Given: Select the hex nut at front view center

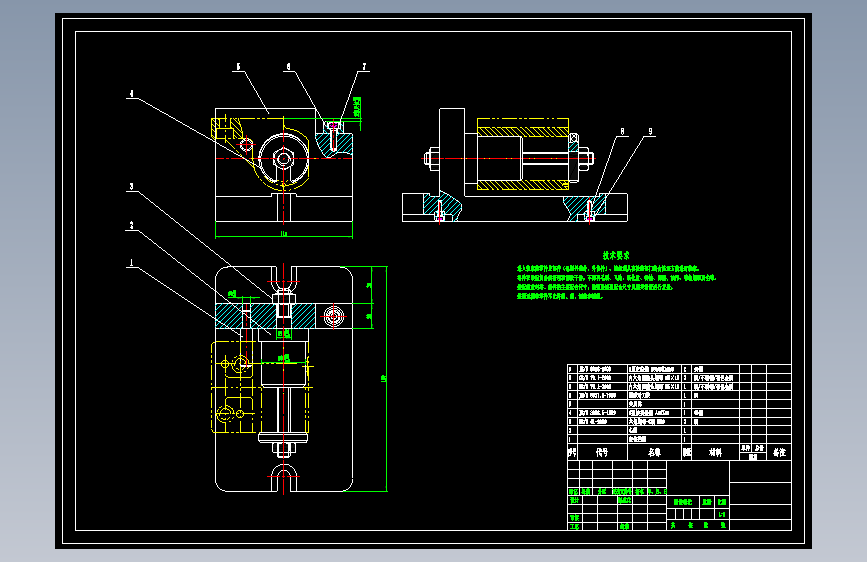Looking at the screenshot, I should (x=284, y=159).
